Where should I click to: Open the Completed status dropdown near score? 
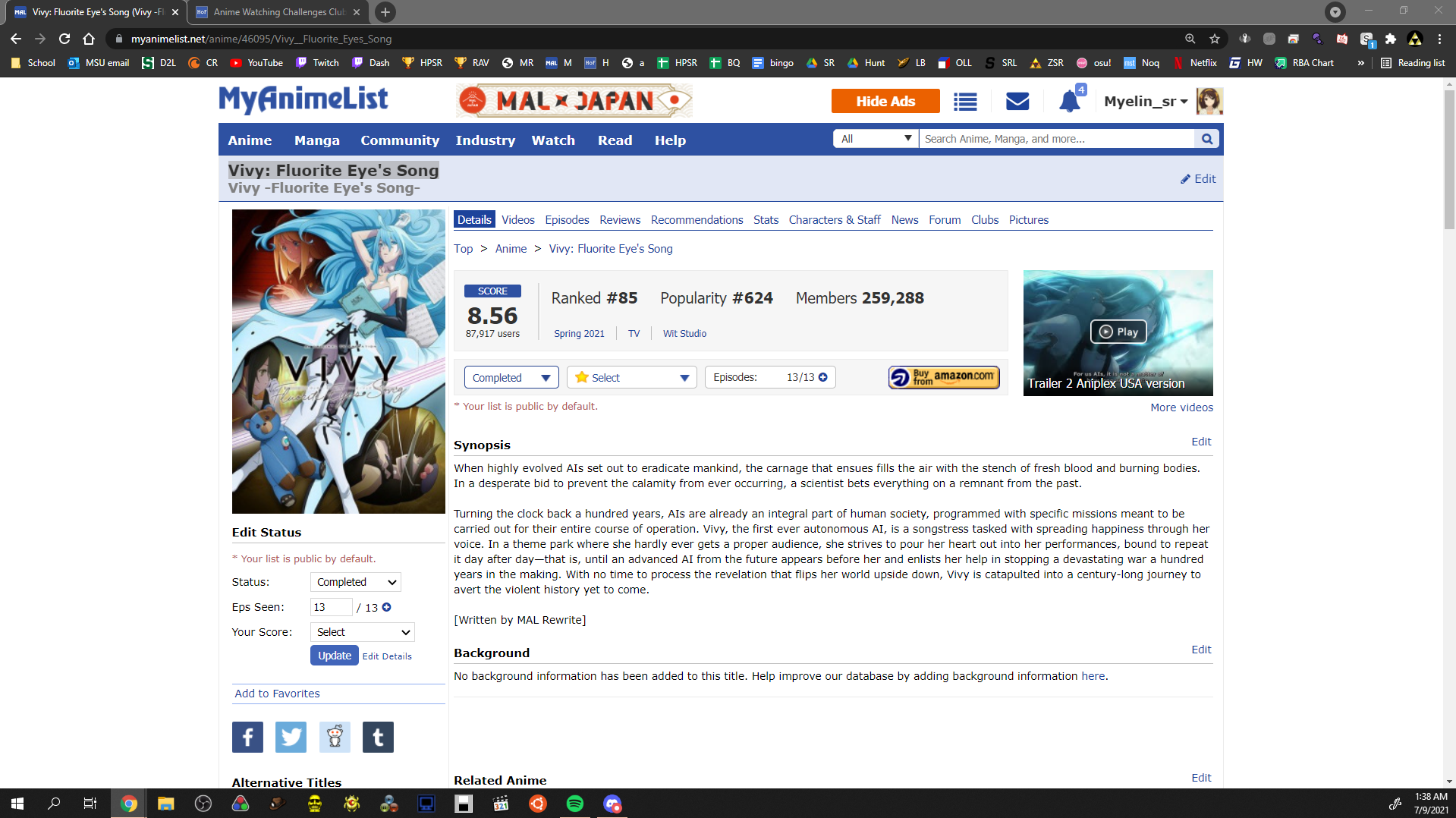(511, 377)
